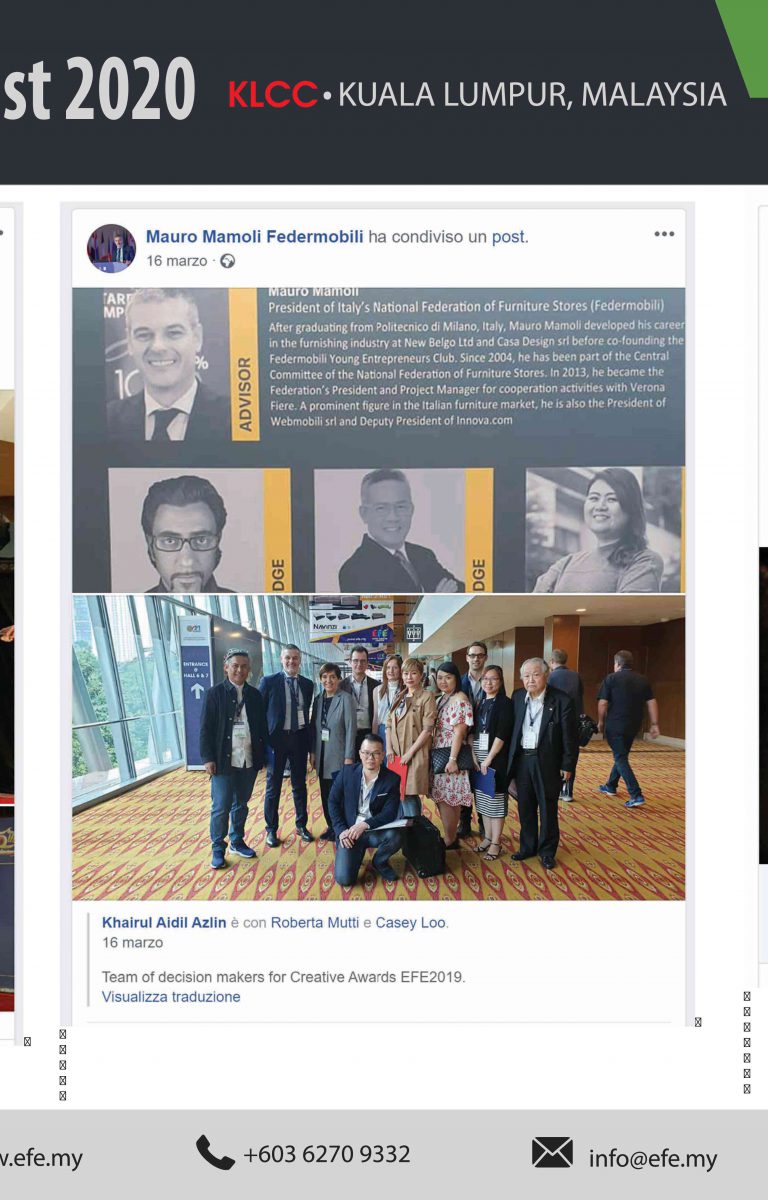Click "Visualizza traduzione" to translate the post
768x1200 pixels.
(x=171, y=997)
